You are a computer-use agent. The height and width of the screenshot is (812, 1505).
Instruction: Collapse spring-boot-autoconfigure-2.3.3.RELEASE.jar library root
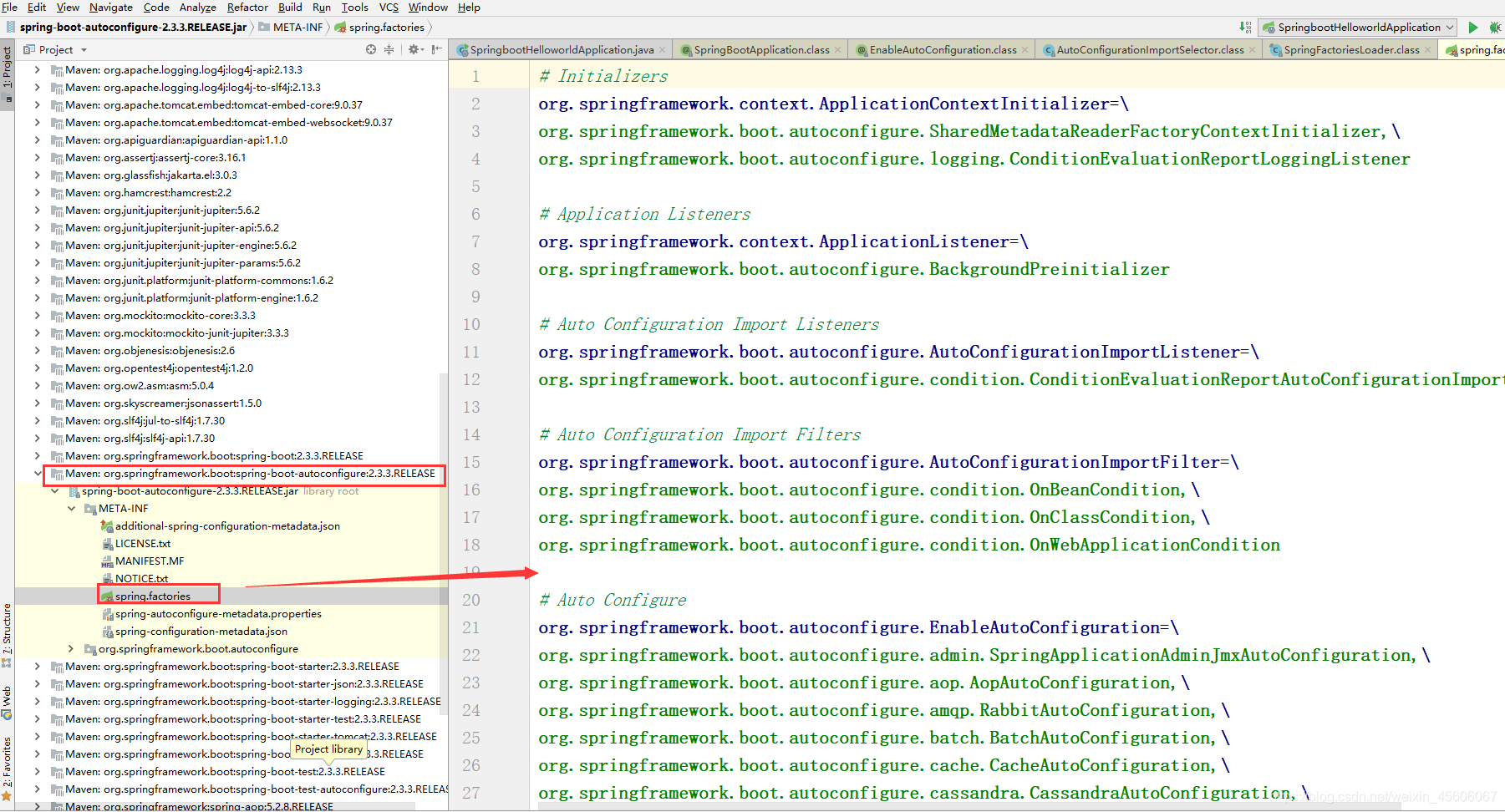(x=55, y=491)
